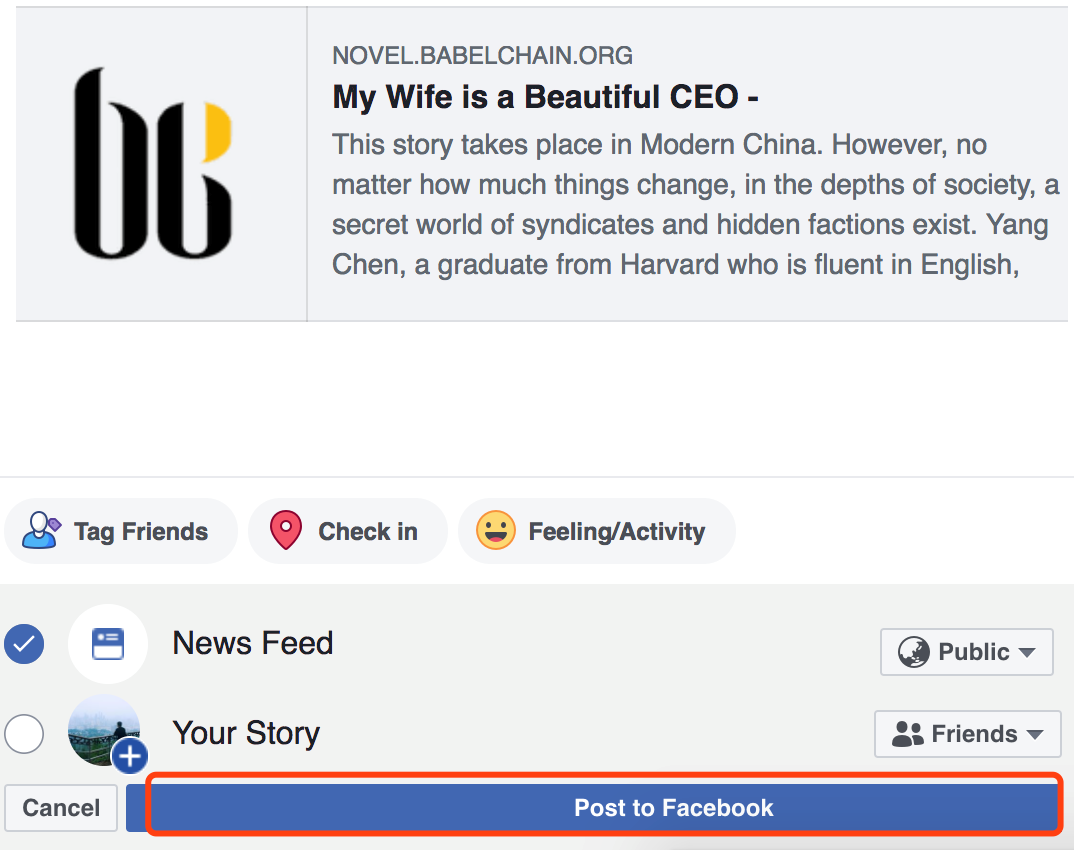1074x850 pixels.
Task: Cancel the share dialog
Action: click(61, 808)
